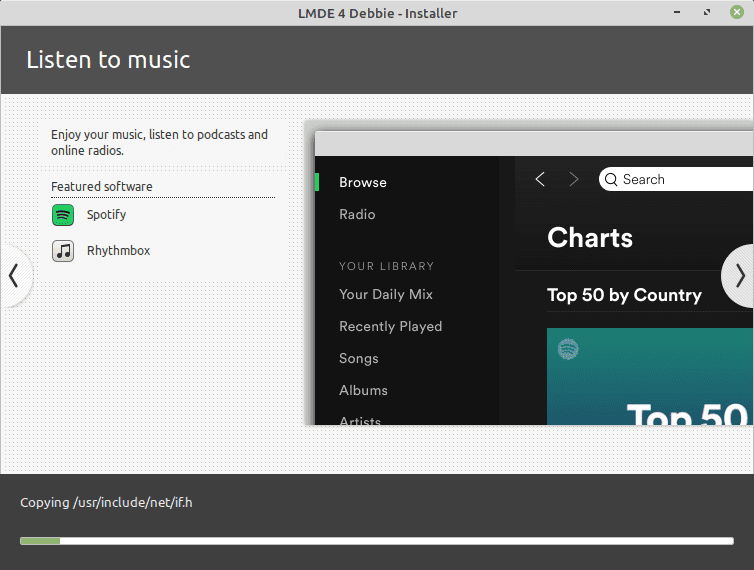This screenshot has width=754, height=570.
Task: Click the Spotify back chevron in screenshot
Action: (x=540, y=179)
